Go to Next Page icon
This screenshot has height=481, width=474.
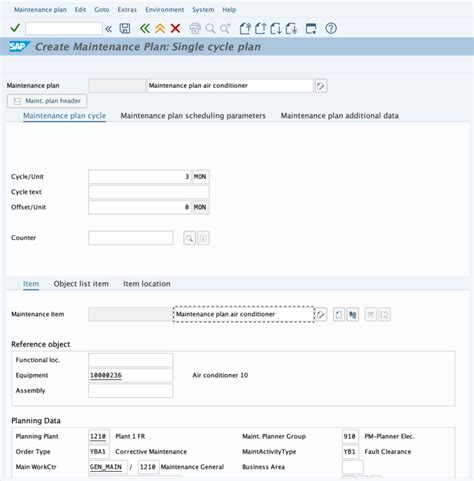(x=276, y=28)
